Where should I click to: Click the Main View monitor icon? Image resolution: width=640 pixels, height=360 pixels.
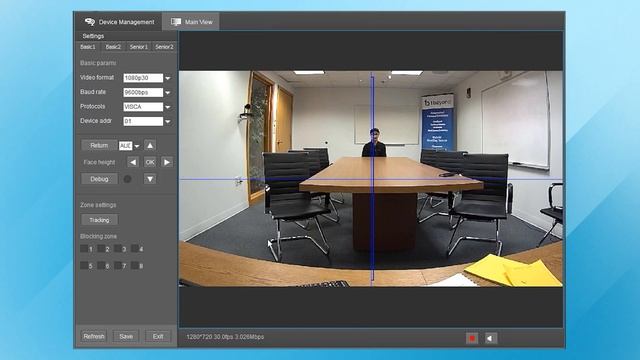tap(176, 22)
